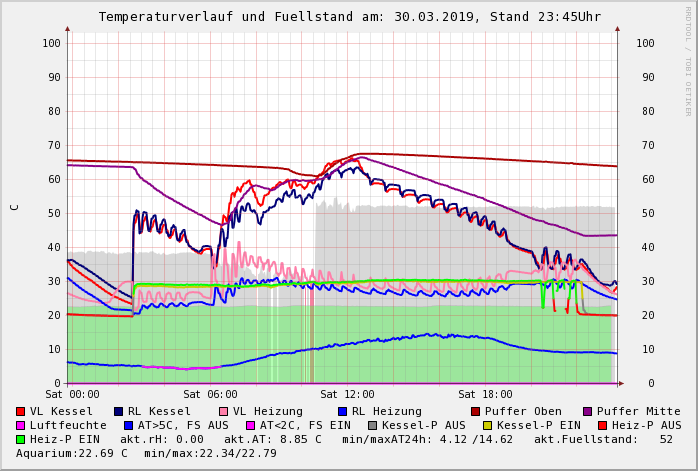
Task: Select the pink VL Heizung legend swatch
Action: click(x=224, y=411)
